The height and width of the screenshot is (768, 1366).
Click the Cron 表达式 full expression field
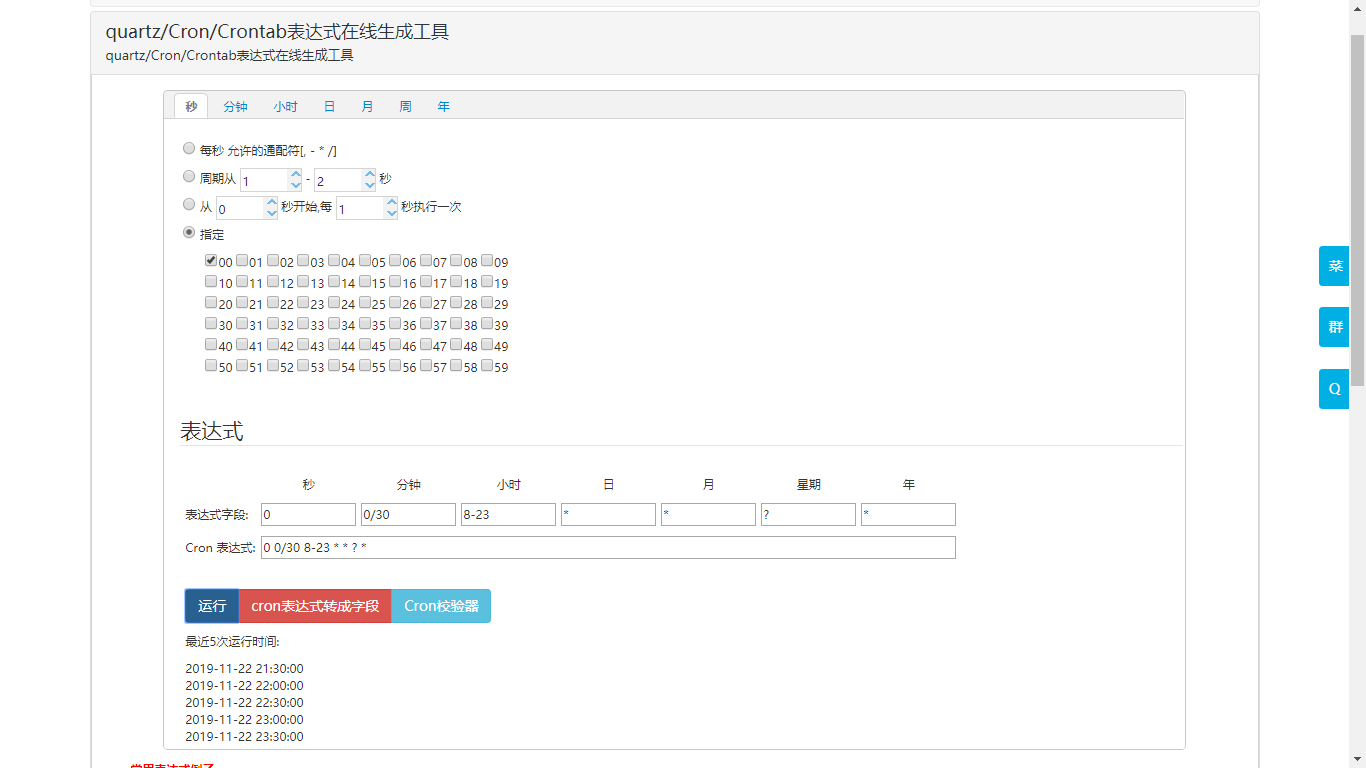(x=608, y=547)
